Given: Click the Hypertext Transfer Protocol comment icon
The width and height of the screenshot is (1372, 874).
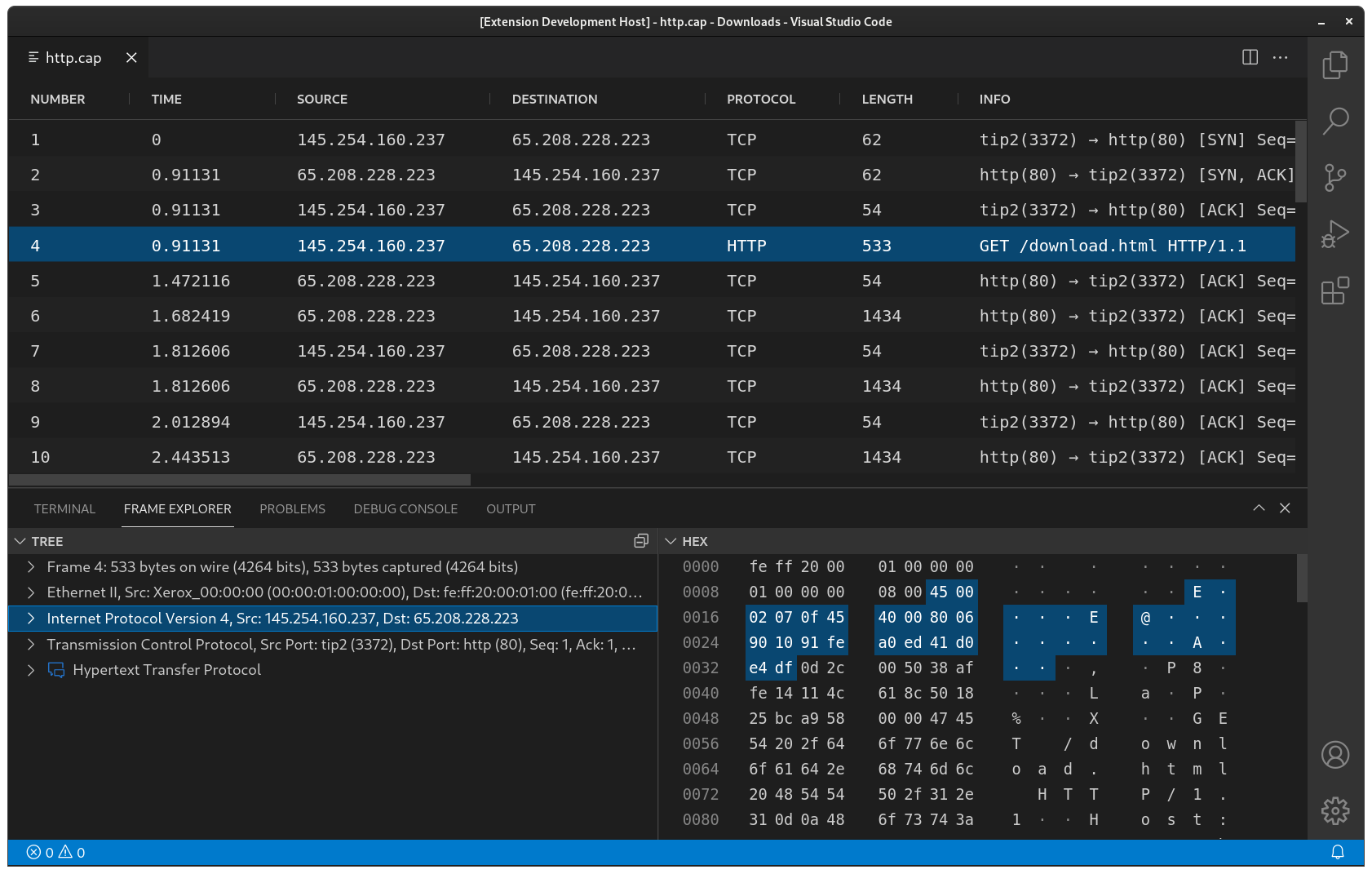Looking at the screenshot, I should point(56,670).
